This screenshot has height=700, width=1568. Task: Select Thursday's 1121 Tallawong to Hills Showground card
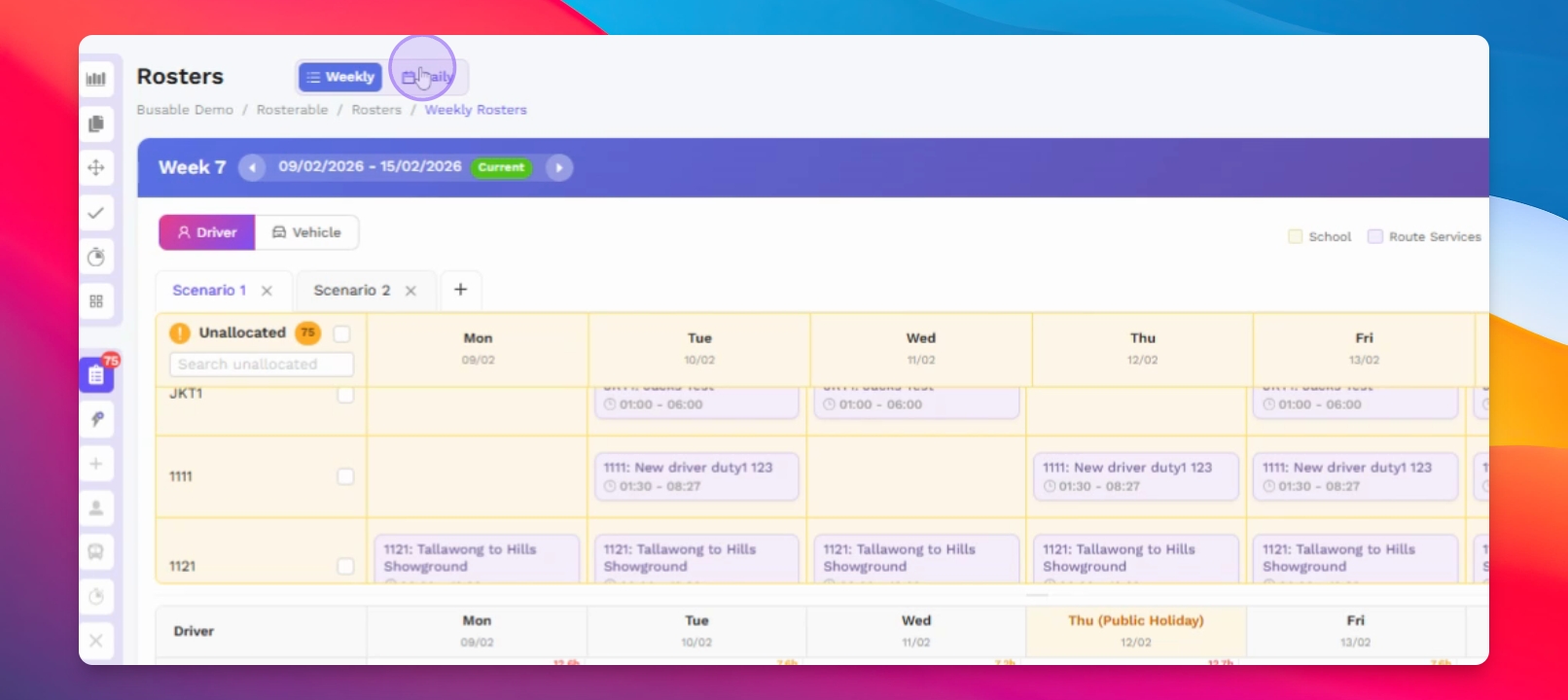1136,558
